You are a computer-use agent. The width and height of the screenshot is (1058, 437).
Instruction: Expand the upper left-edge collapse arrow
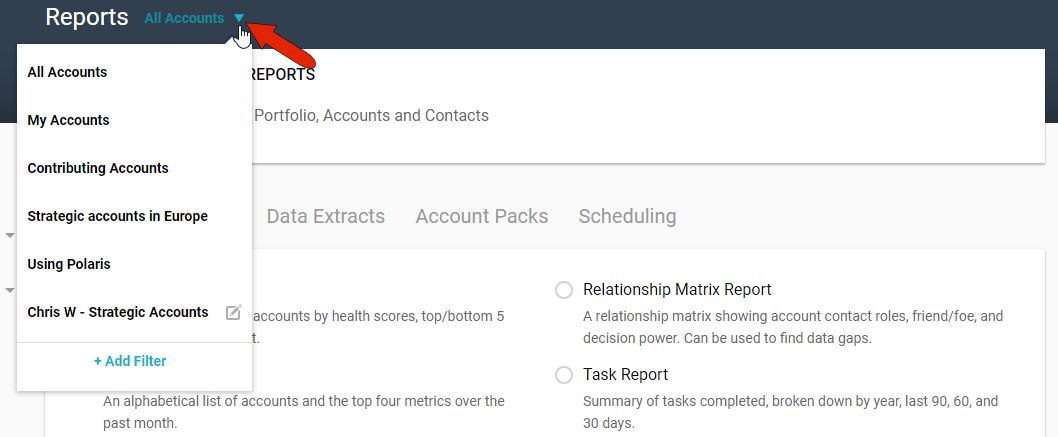click(x=10, y=236)
